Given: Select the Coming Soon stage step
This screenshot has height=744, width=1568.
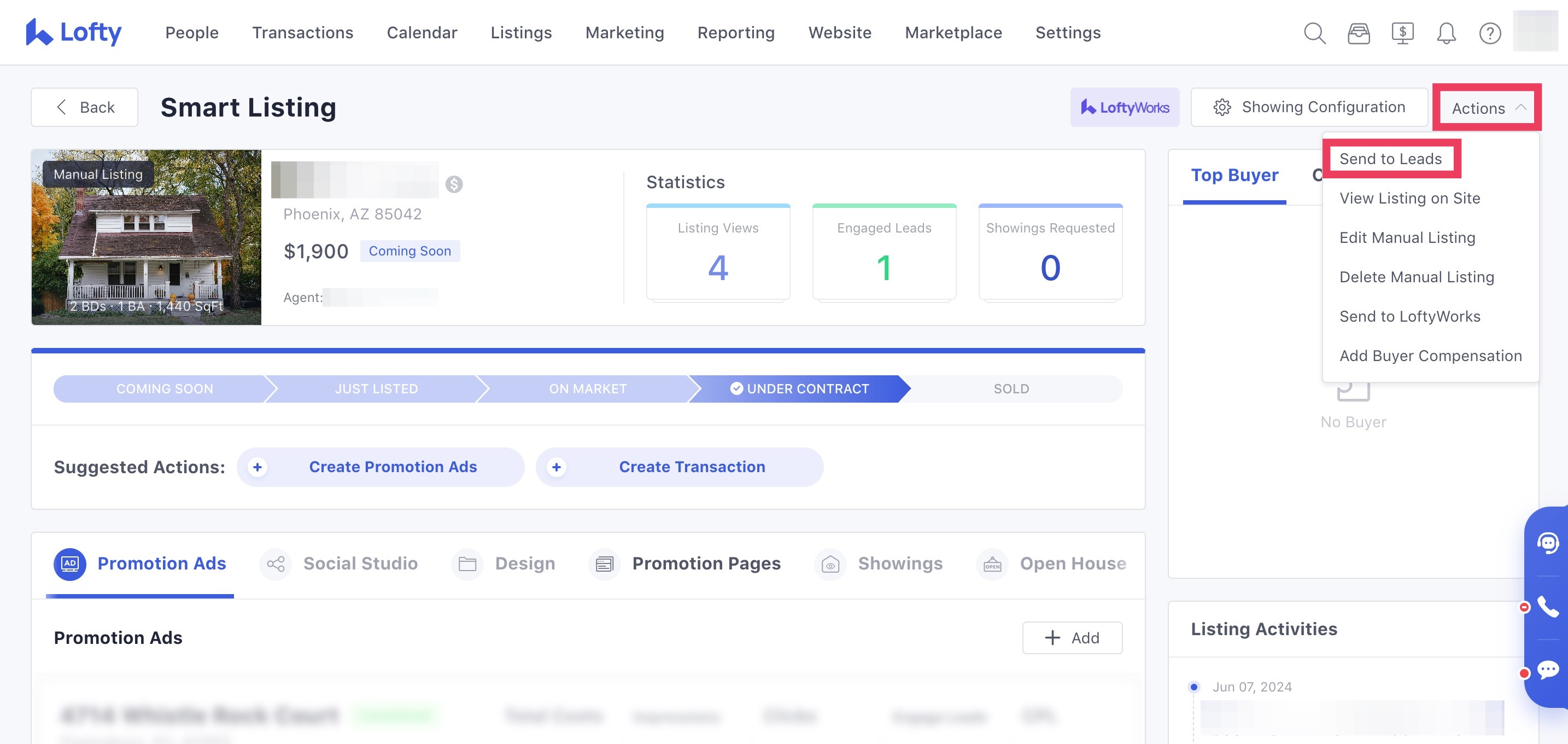Looking at the screenshot, I should pos(165,388).
